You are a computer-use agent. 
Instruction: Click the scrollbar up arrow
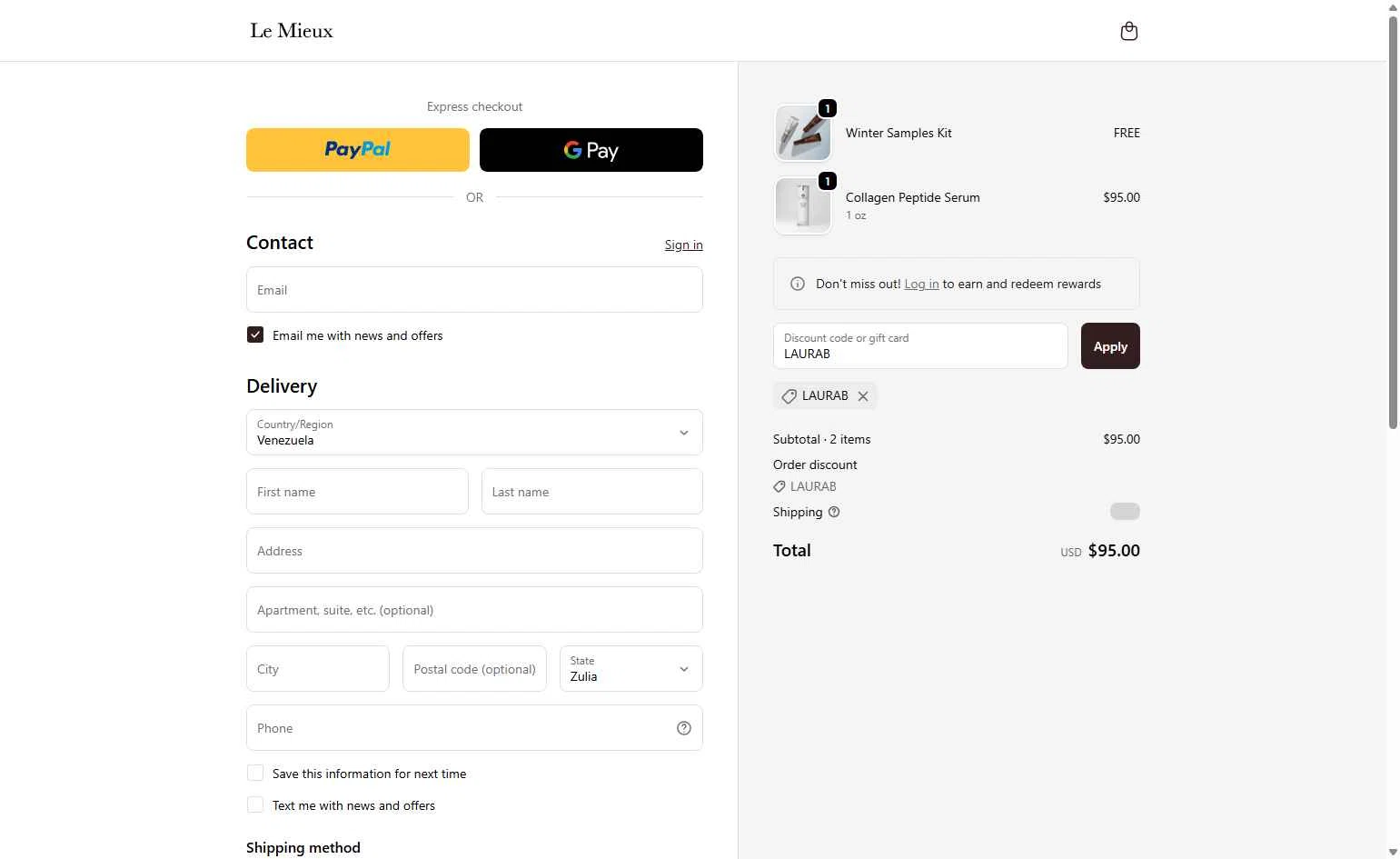pyautogui.click(x=1393, y=6)
